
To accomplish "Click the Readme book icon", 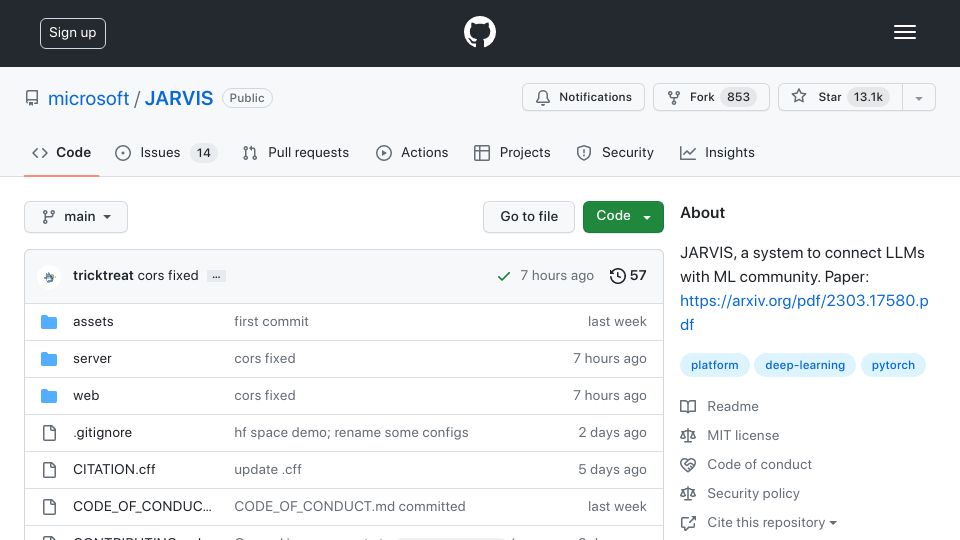I will coord(688,407).
